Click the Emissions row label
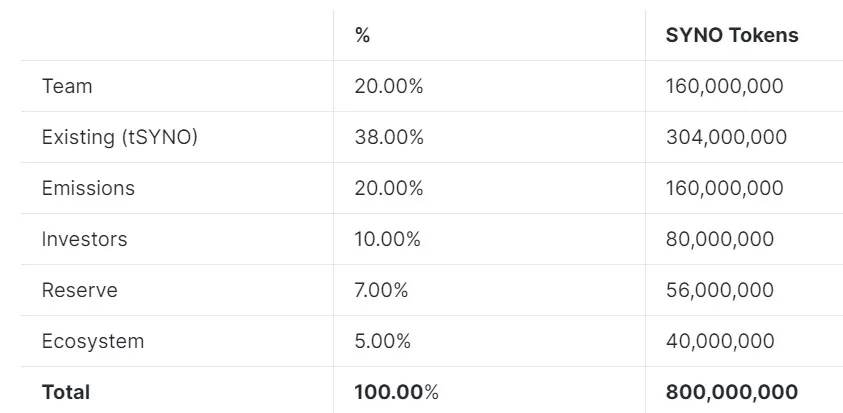 click(x=88, y=188)
